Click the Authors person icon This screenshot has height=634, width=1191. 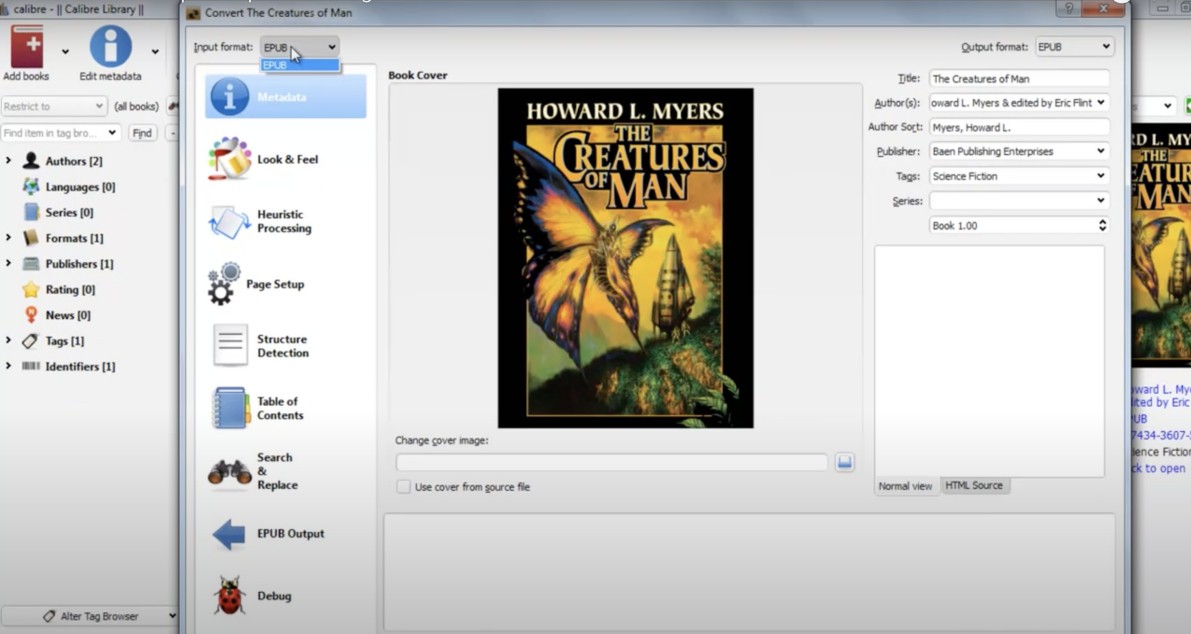pos(31,160)
